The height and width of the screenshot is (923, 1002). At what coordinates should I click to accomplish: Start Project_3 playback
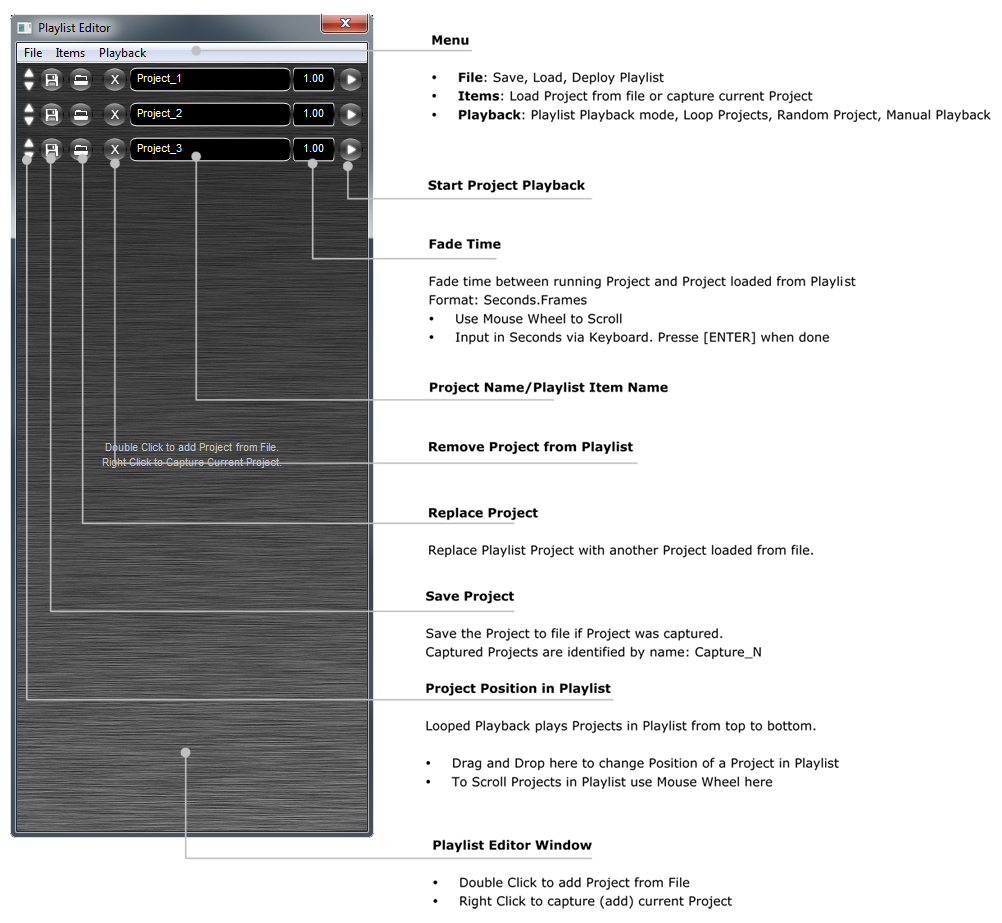(350, 149)
